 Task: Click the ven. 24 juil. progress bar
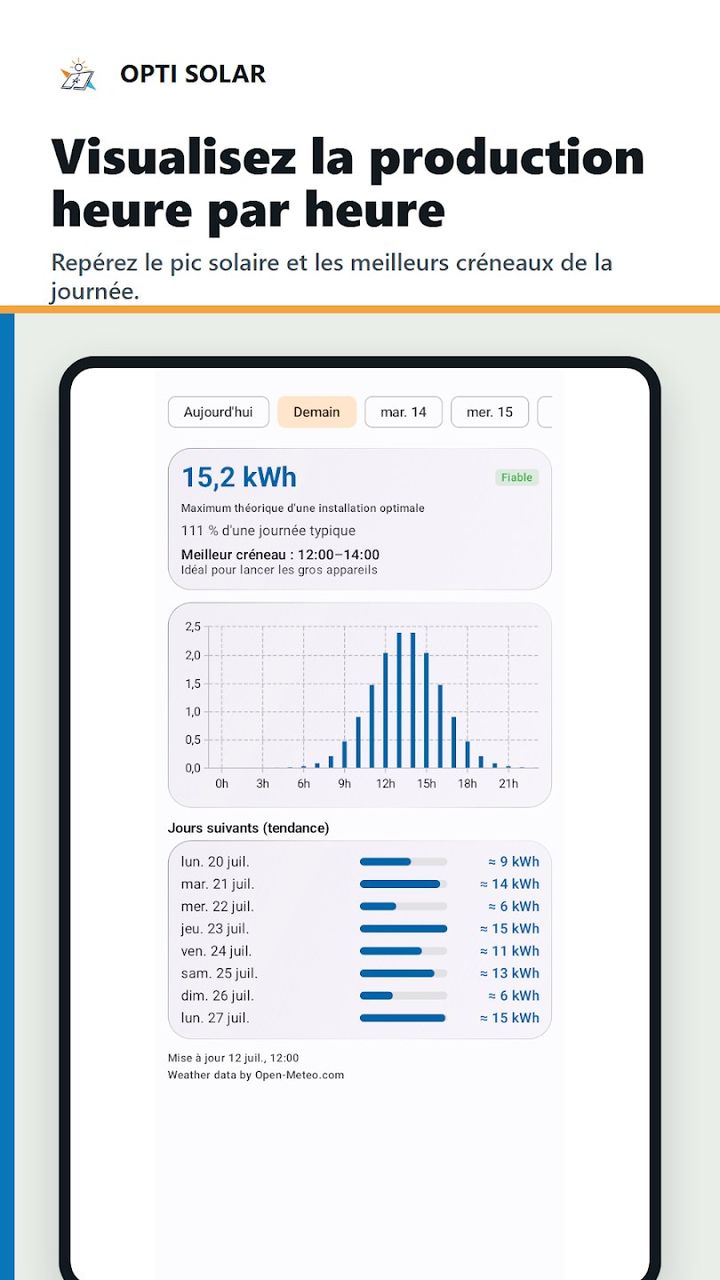coord(403,951)
